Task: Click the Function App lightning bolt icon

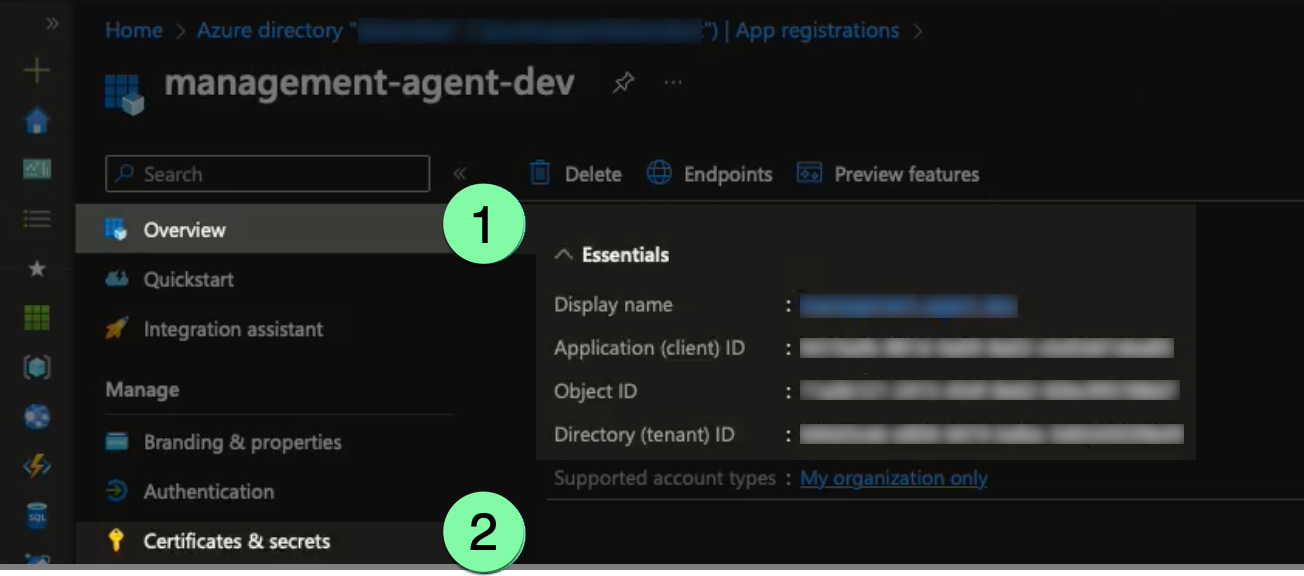Action: [x=36, y=466]
